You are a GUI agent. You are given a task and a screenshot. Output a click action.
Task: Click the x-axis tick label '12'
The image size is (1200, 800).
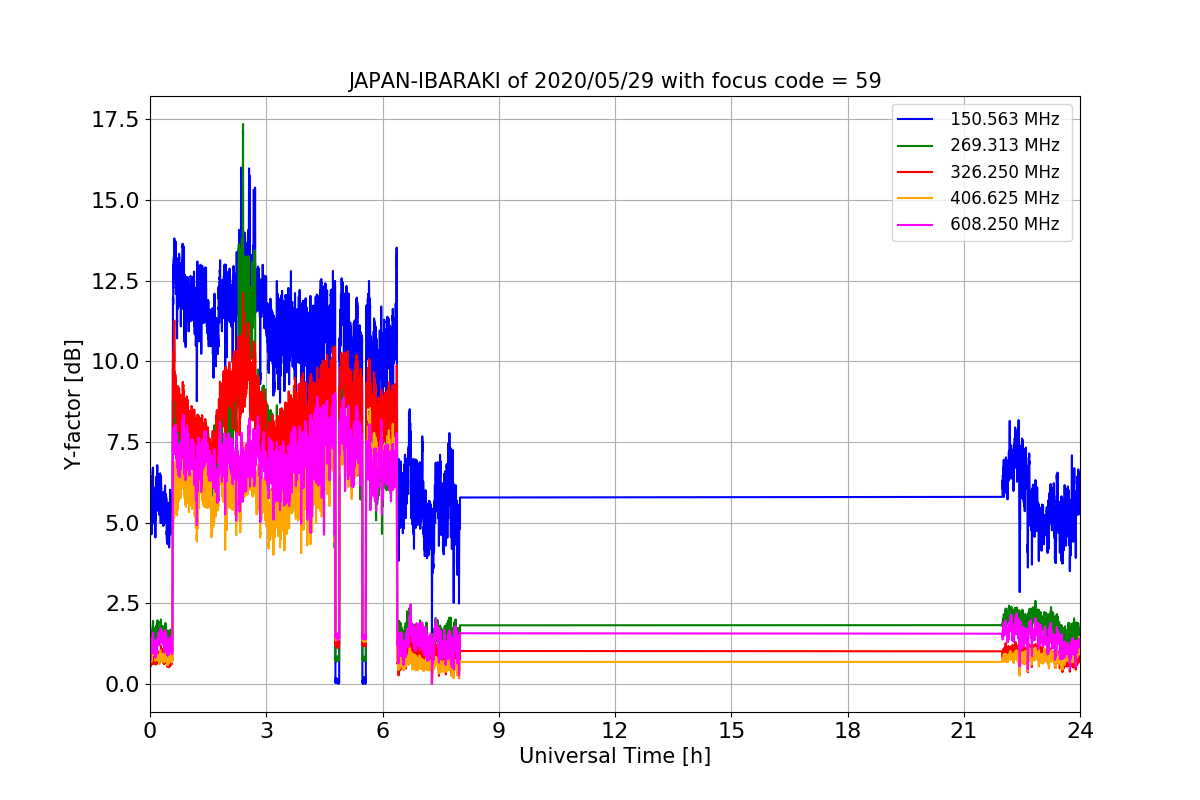point(615,730)
